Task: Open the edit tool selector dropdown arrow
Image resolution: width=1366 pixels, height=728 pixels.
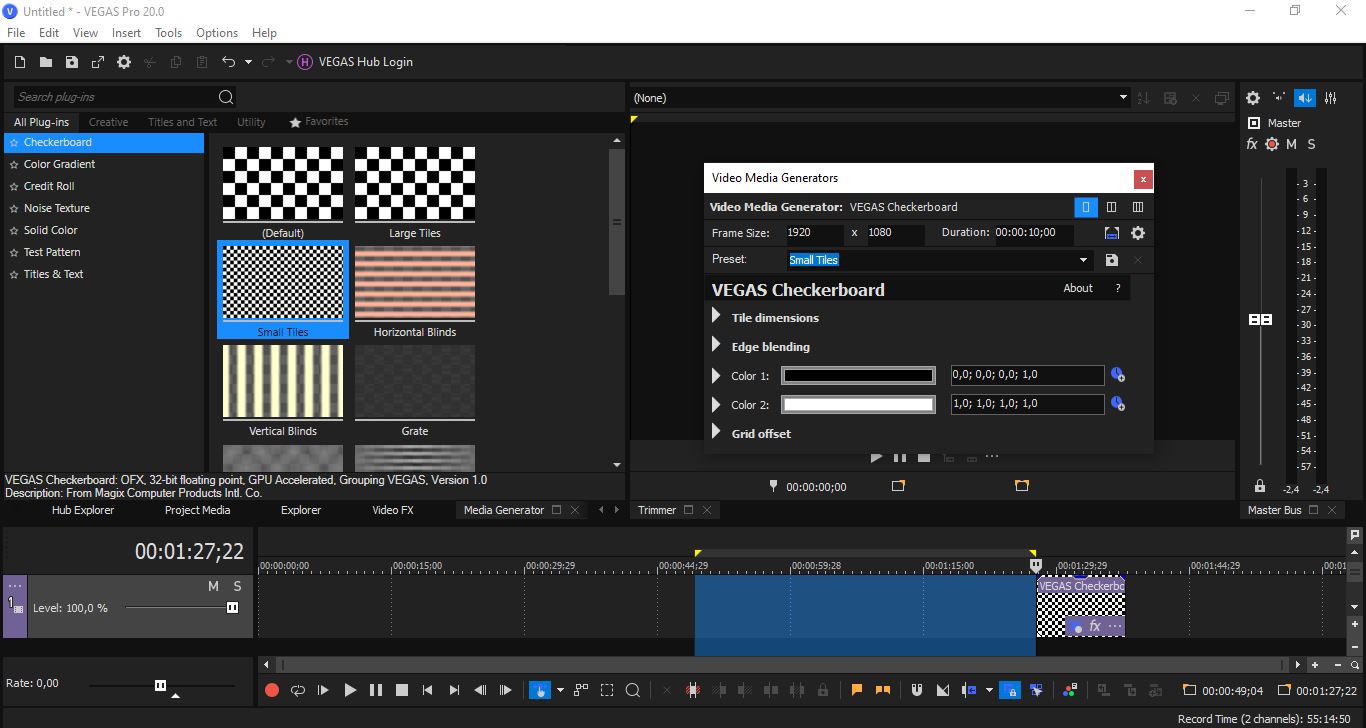Action: pyautogui.click(x=560, y=690)
